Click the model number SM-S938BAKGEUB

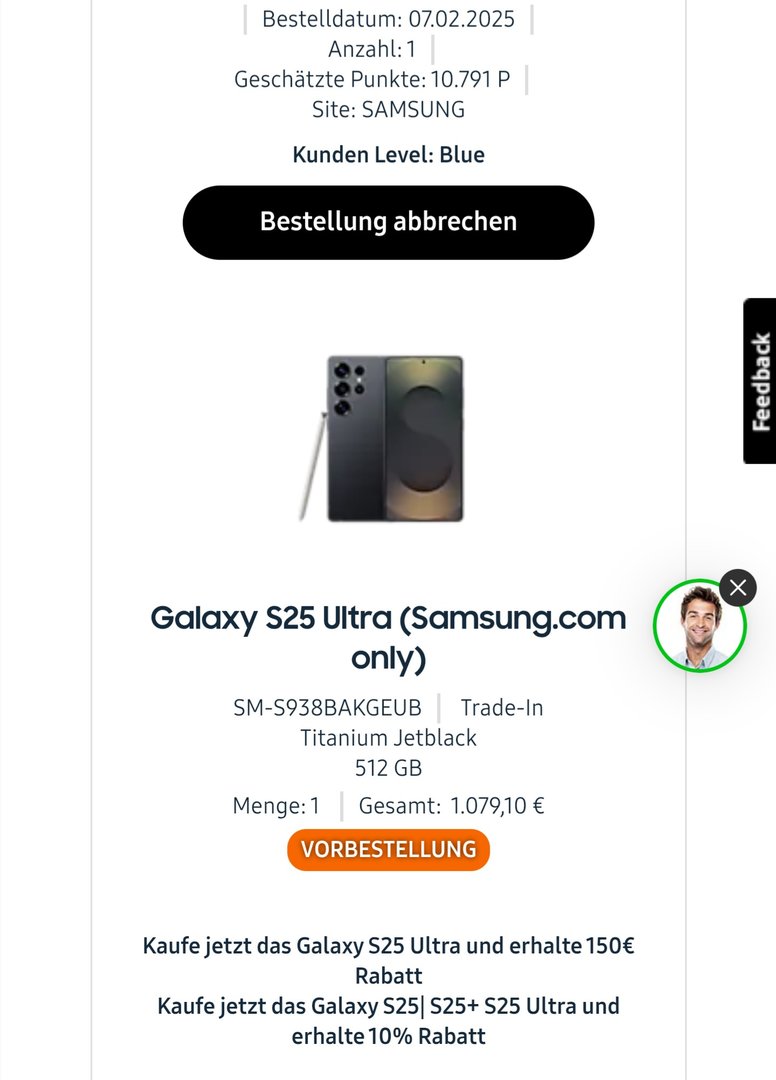pyautogui.click(x=327, y=707)
